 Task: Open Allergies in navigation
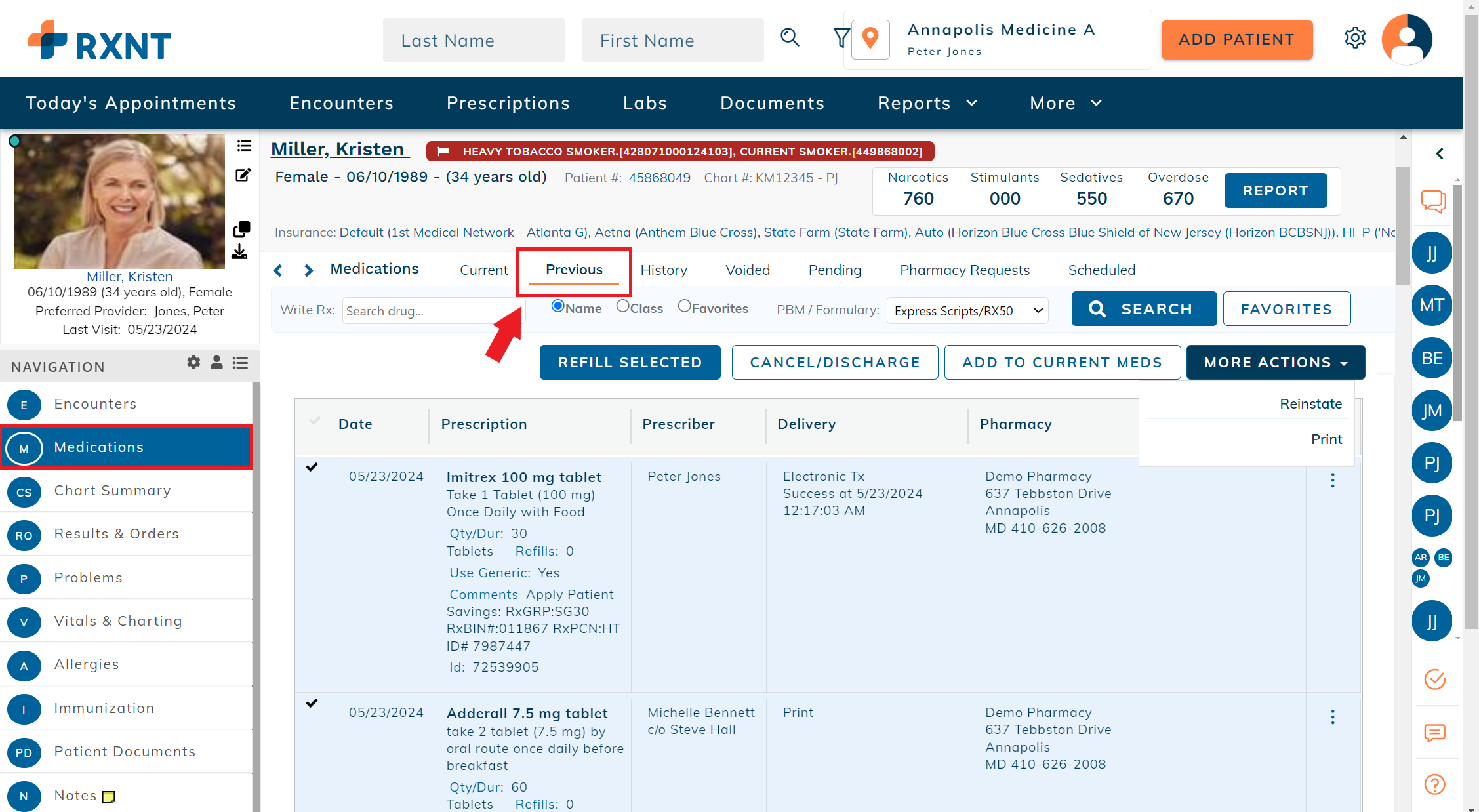126,664
